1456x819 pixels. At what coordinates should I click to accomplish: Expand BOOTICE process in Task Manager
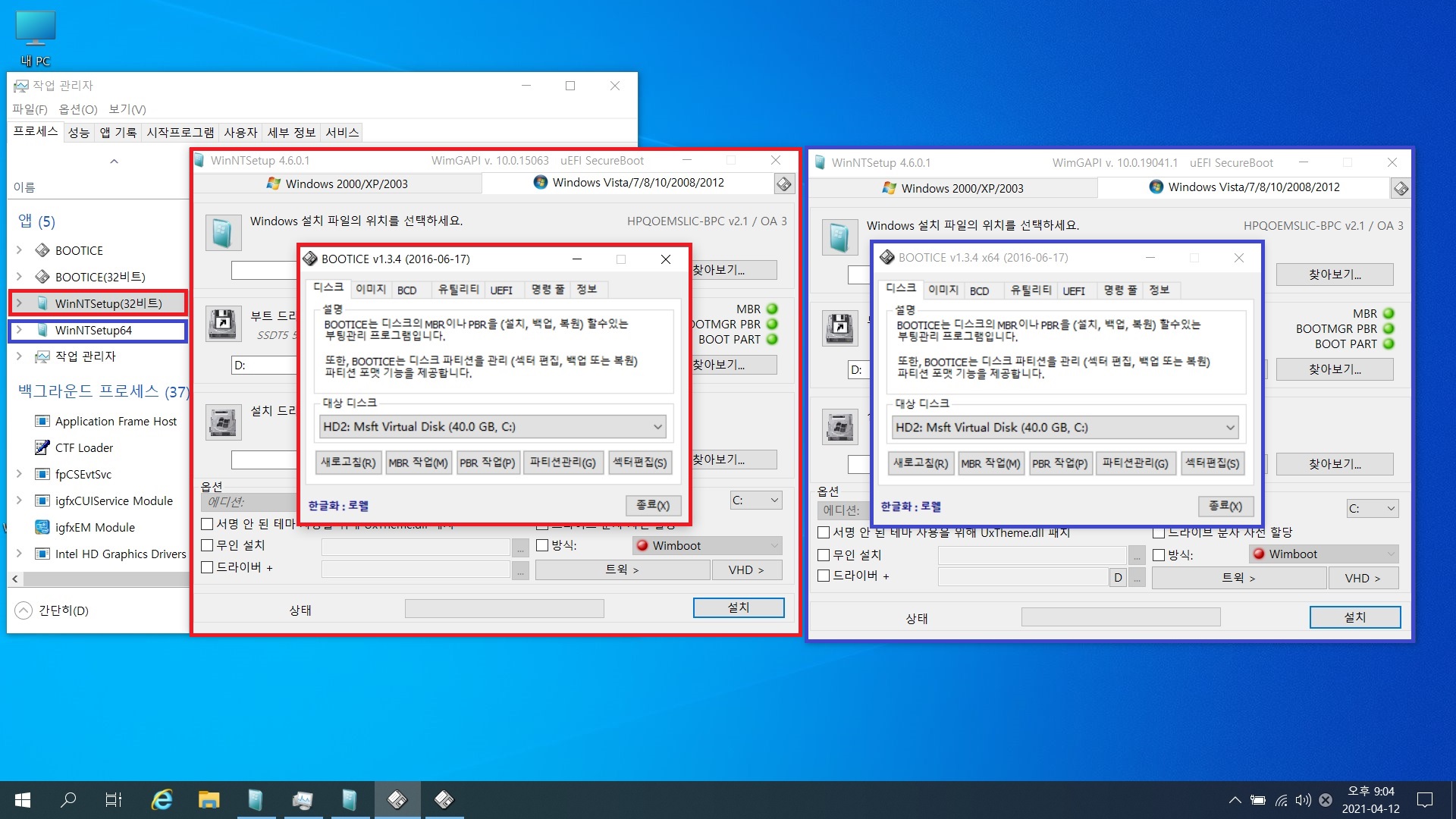coord(19,250)
